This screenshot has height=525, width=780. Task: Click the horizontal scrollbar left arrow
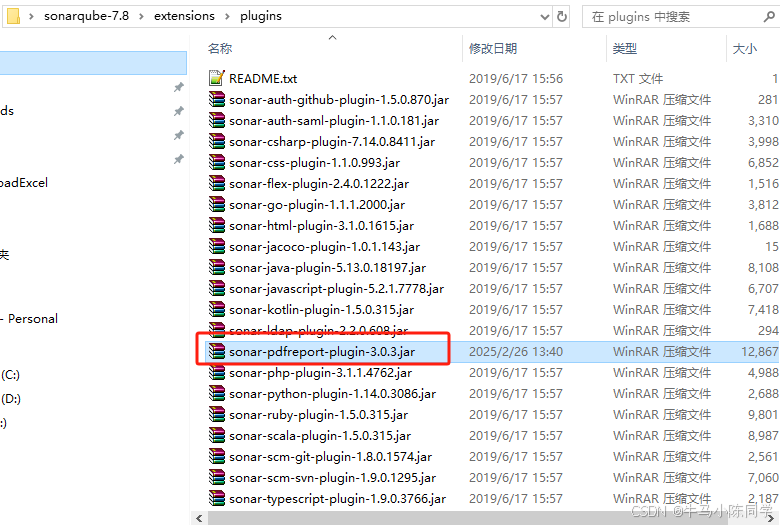199,518
